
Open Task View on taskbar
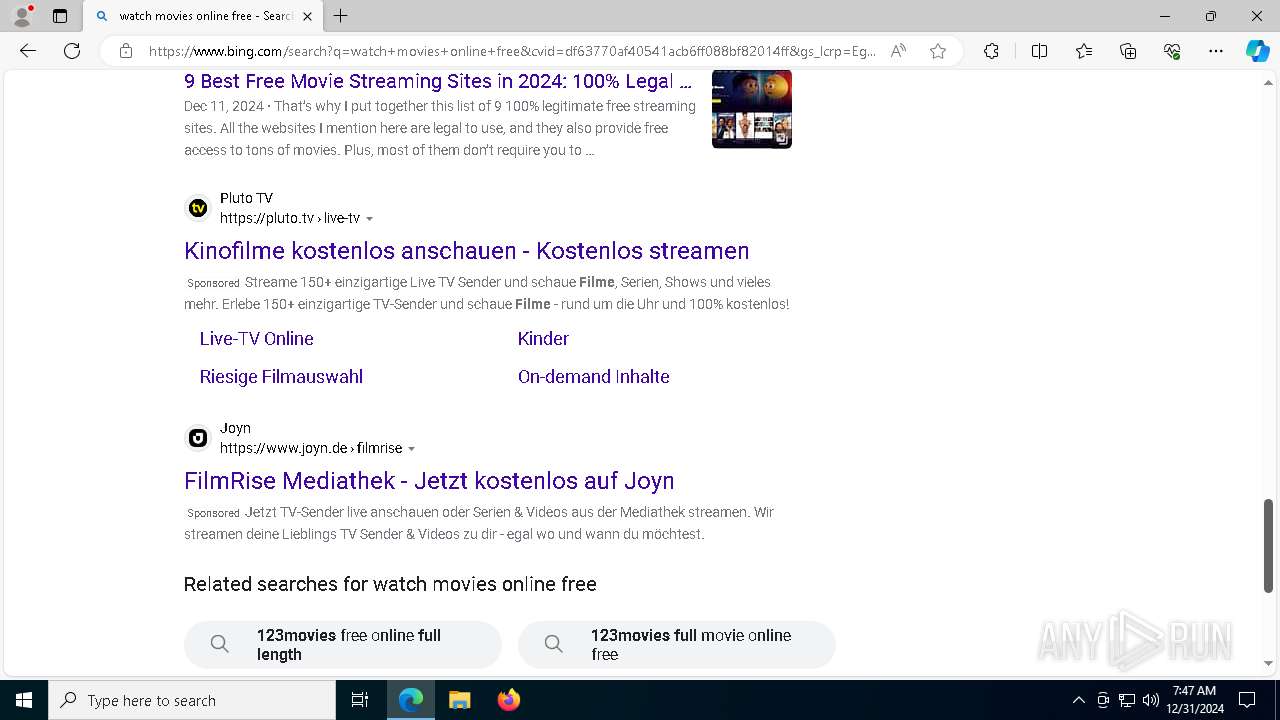click(x=360, y=700)
